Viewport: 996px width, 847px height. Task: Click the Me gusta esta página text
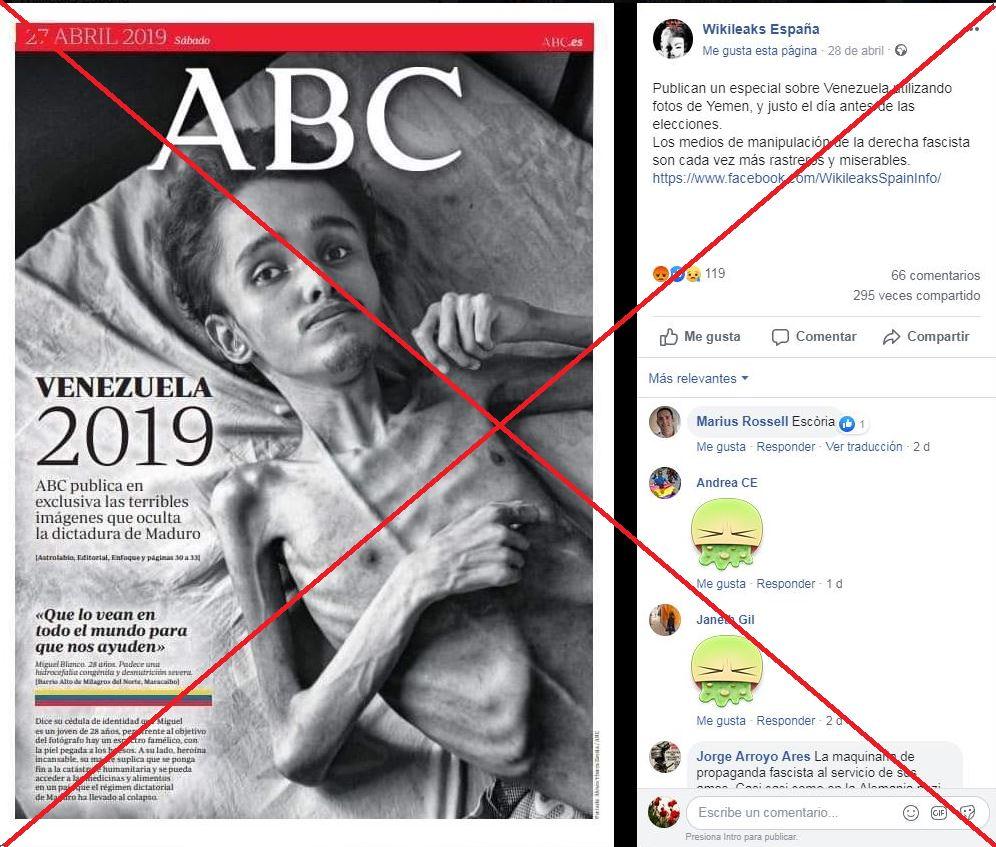click(x=759, y=51)
